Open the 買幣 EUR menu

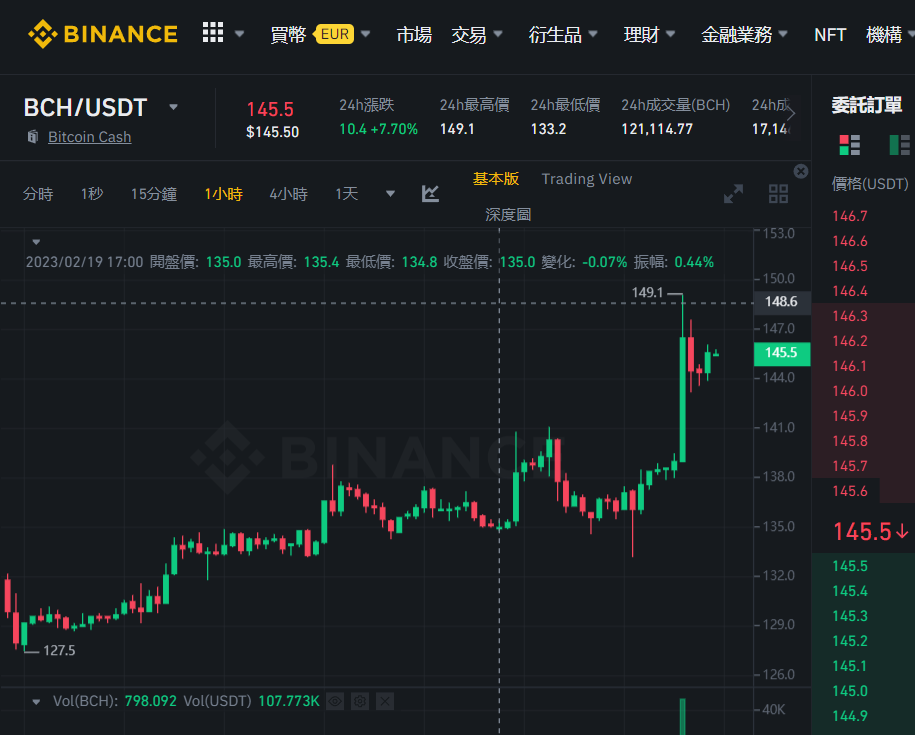coord(312,34)
